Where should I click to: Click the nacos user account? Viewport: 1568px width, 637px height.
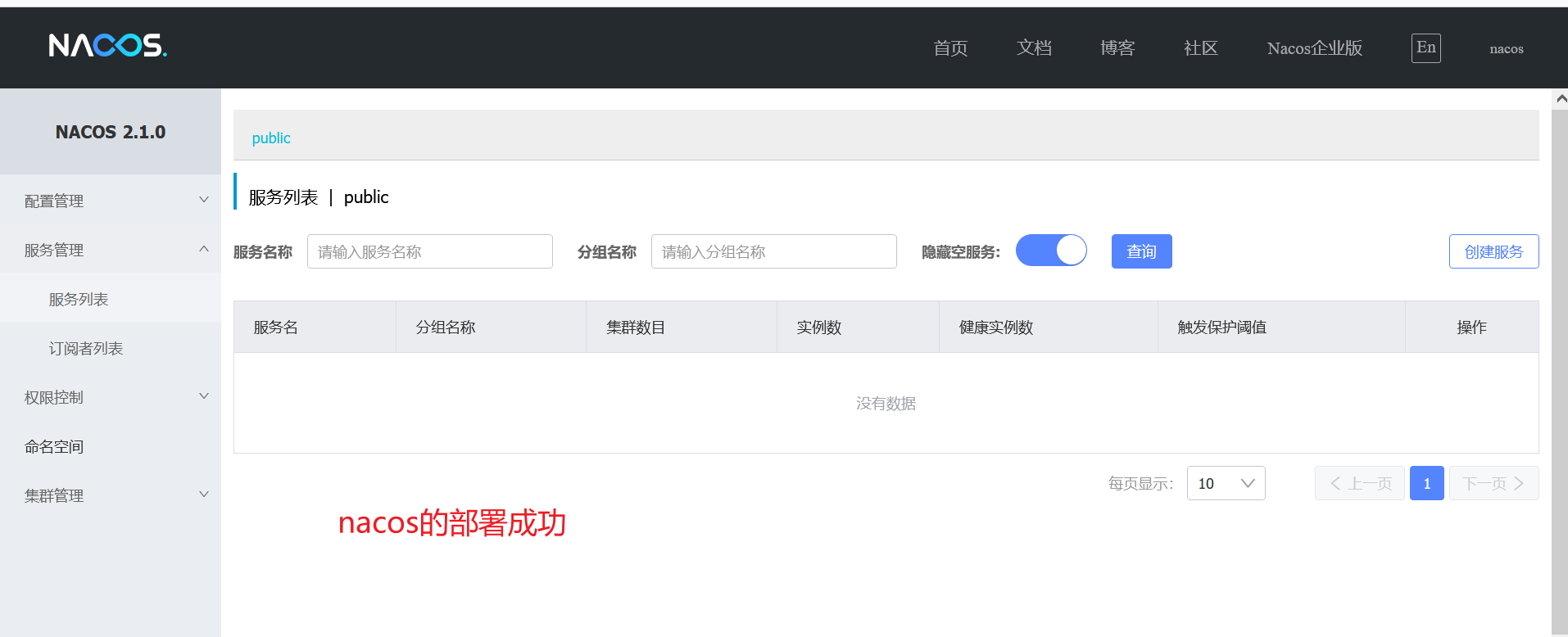click(x=1507, y=48)
